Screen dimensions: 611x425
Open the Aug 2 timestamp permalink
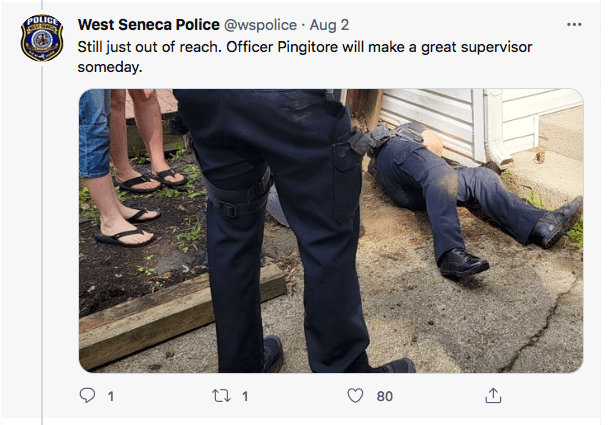tap(329, 25)
